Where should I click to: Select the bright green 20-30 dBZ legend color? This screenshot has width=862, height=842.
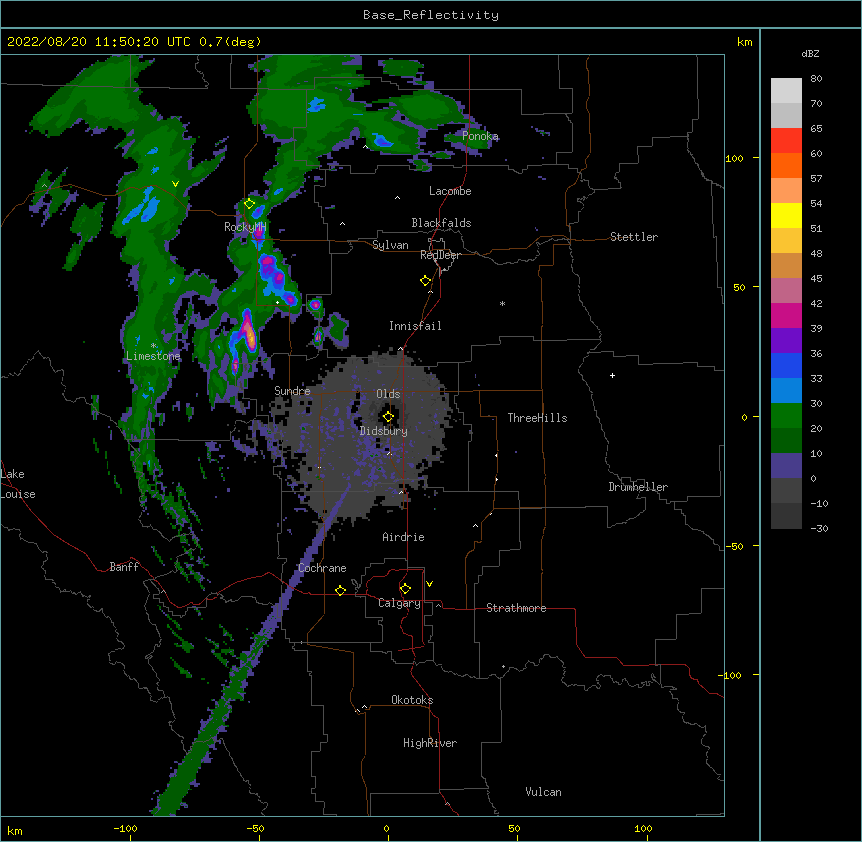pos(786,416)
